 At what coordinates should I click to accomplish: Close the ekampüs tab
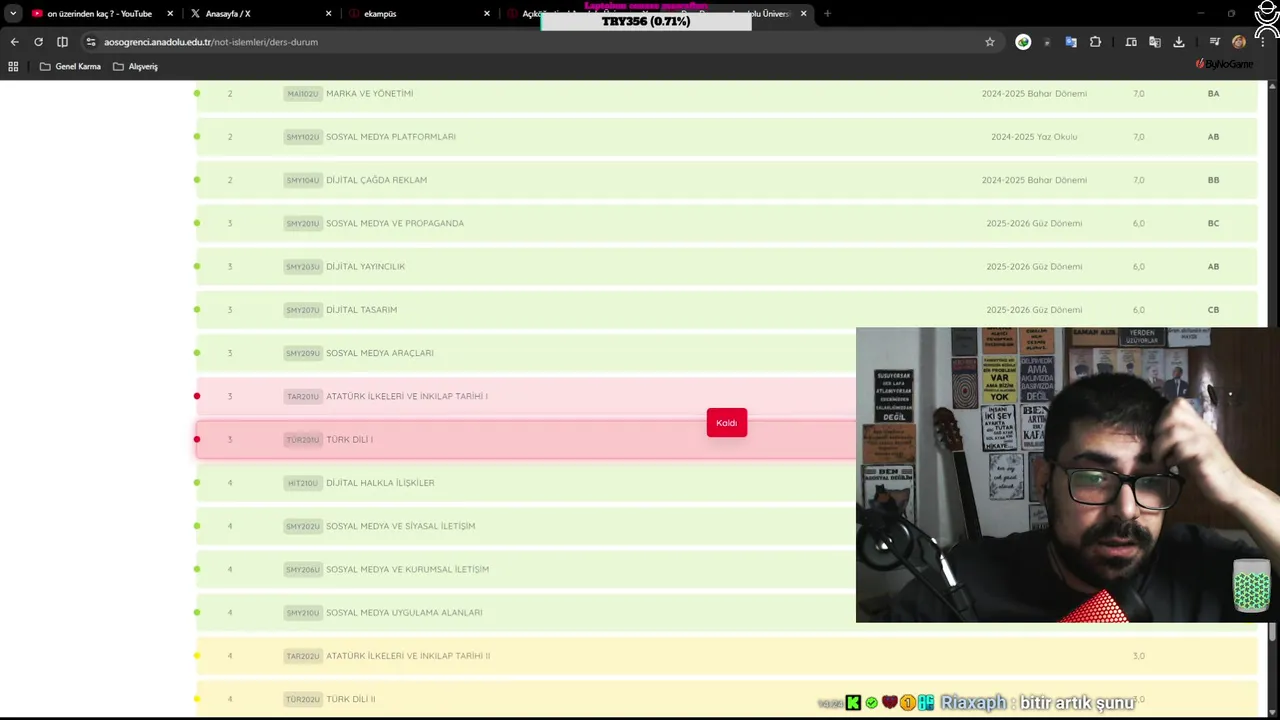pos(487,14)
